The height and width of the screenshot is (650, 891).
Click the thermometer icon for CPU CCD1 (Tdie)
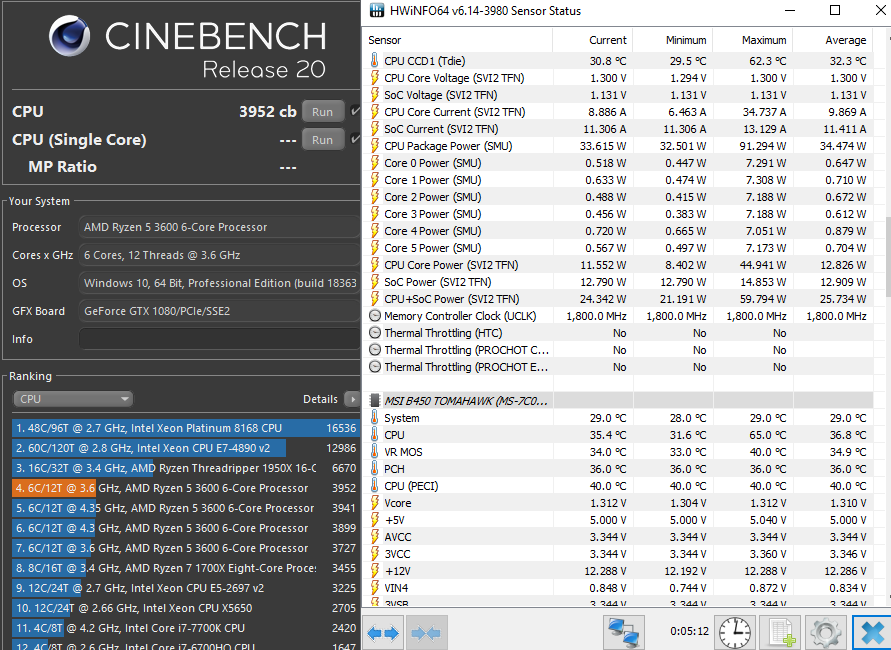[x=374, y=61]
